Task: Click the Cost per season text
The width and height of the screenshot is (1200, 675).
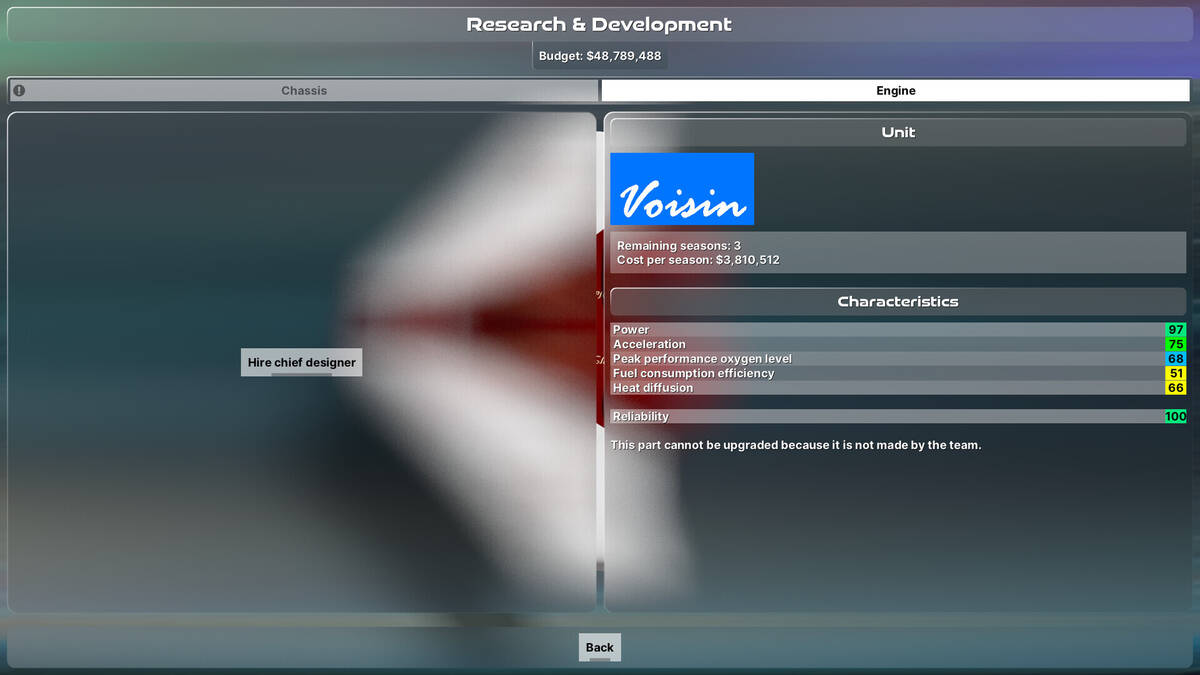Action: pos(698,260)
